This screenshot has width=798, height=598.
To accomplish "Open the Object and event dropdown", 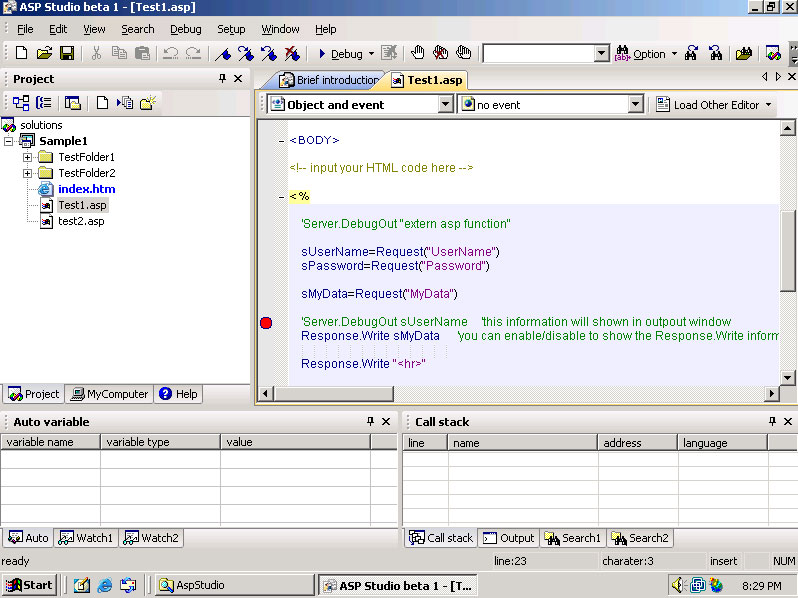I will tap(445, 104).
